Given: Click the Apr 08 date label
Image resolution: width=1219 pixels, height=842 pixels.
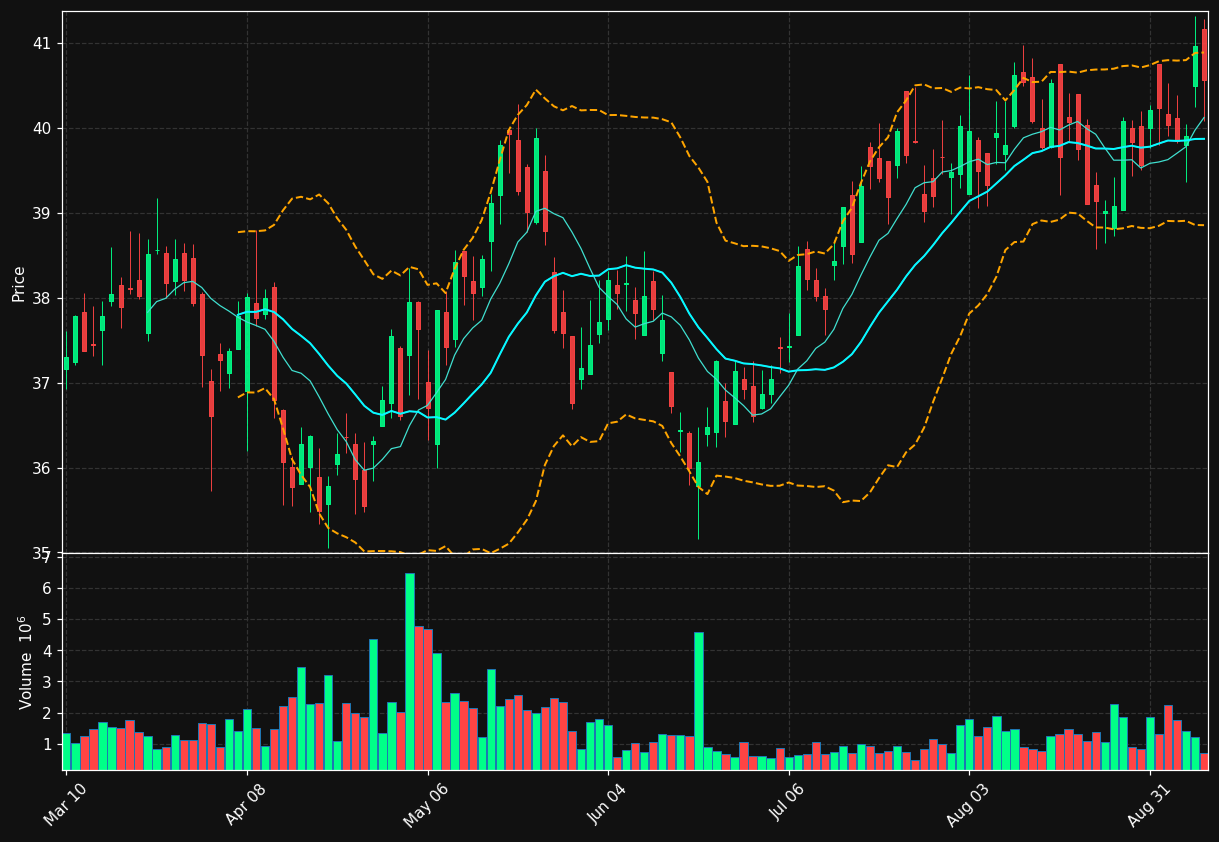Looking at the screenshot, I should 246,804.
